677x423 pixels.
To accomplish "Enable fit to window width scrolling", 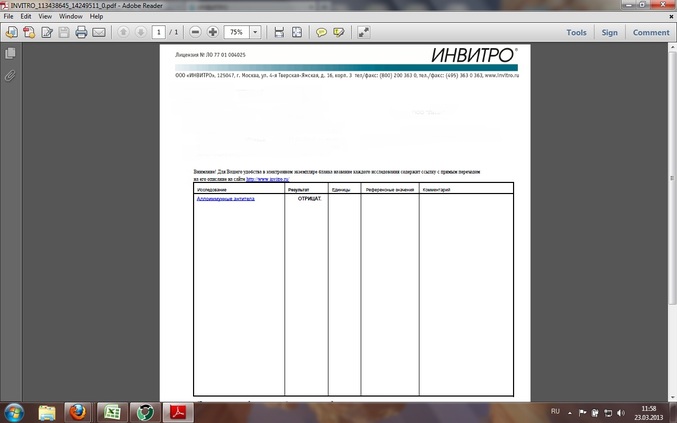I will click(x=279, y=32).
